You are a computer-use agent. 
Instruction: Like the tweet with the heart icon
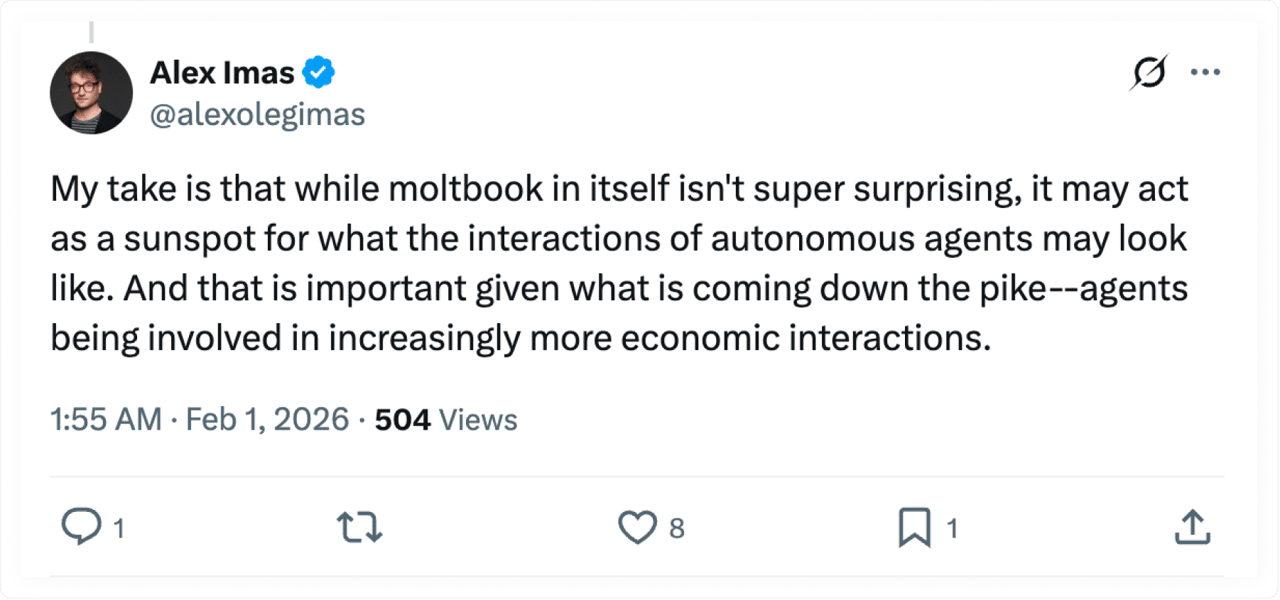[637, 527]
